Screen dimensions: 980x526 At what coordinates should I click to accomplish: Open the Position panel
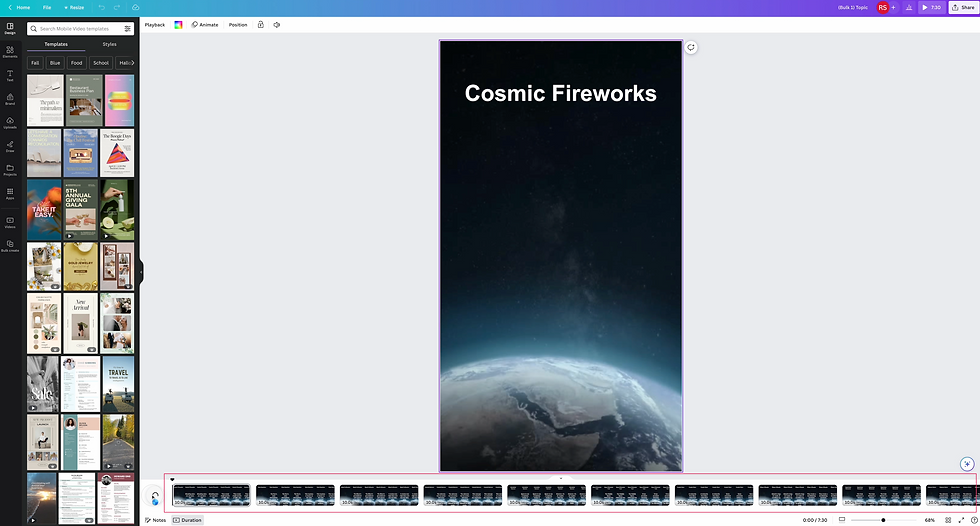pyautogui.click(x=238, y=25)
